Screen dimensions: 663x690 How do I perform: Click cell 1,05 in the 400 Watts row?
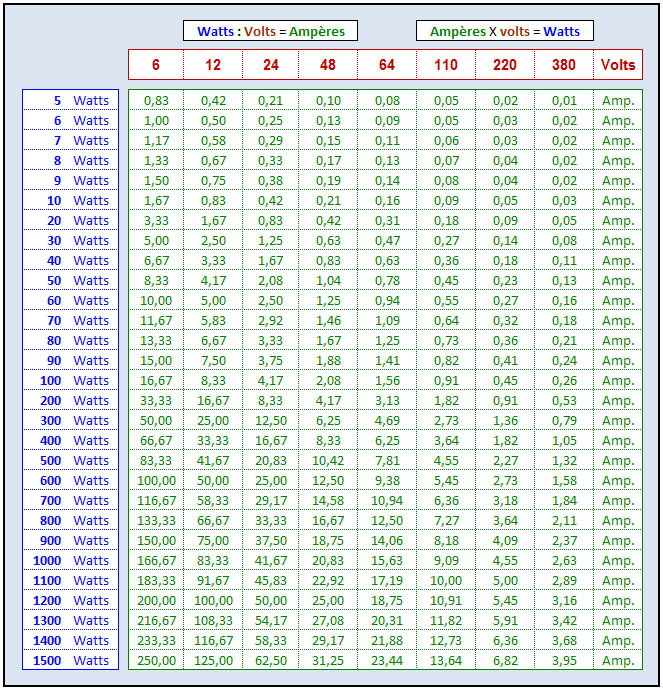564,440
